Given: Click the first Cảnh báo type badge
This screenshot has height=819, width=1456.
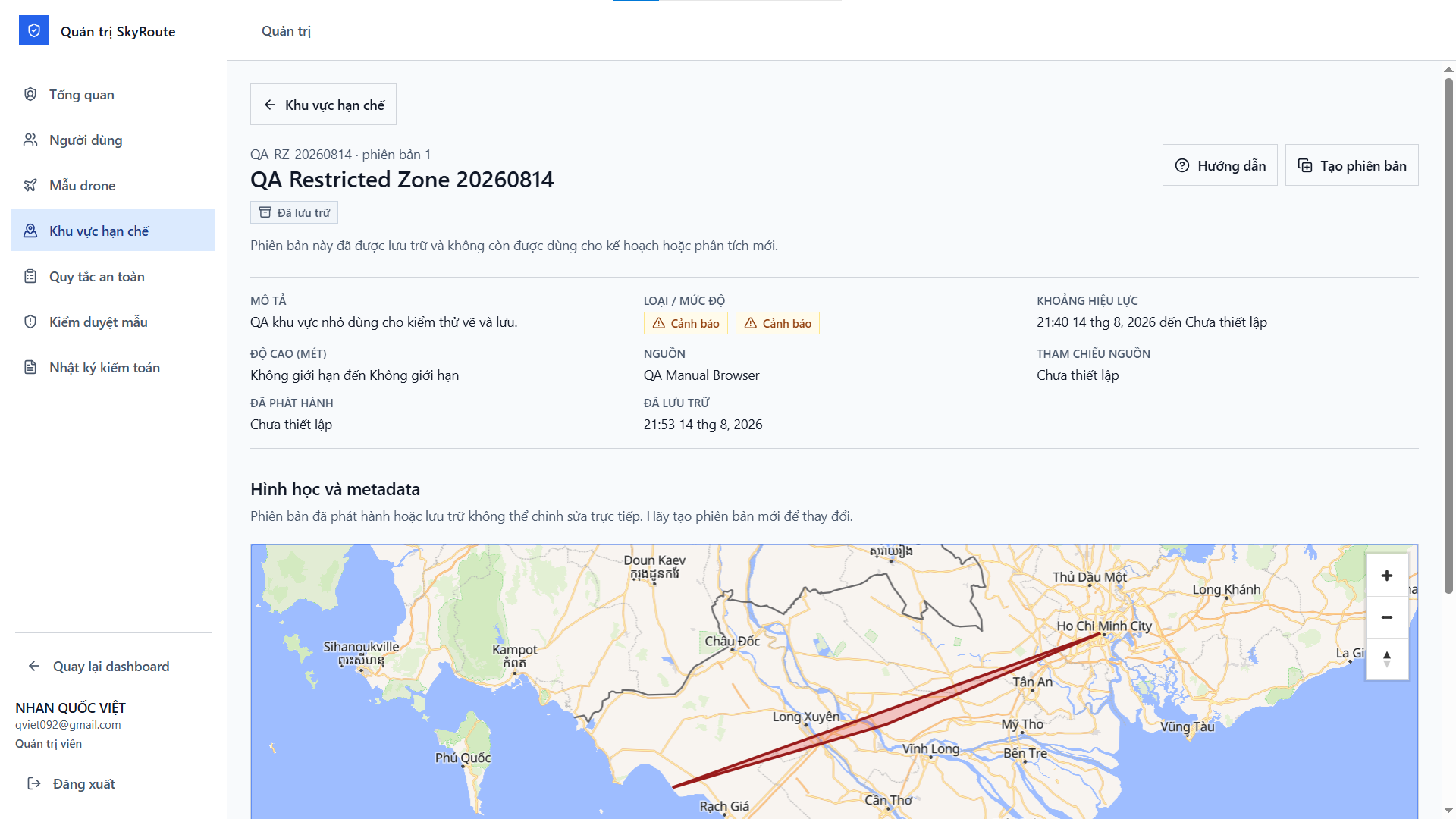Looking at the screenshot, I should click(x=686, y=323).
